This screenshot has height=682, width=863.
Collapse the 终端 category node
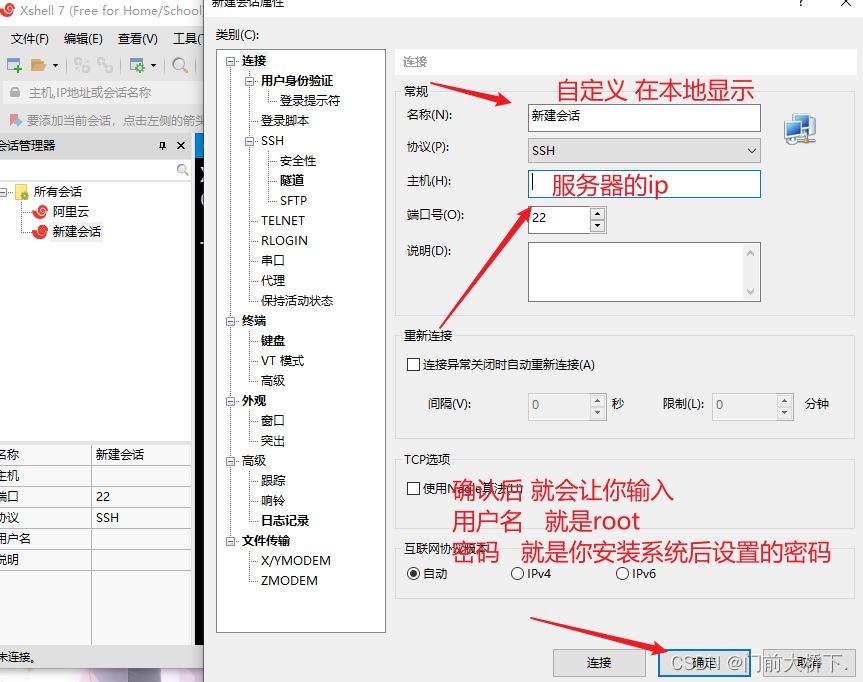pos(230,321)
